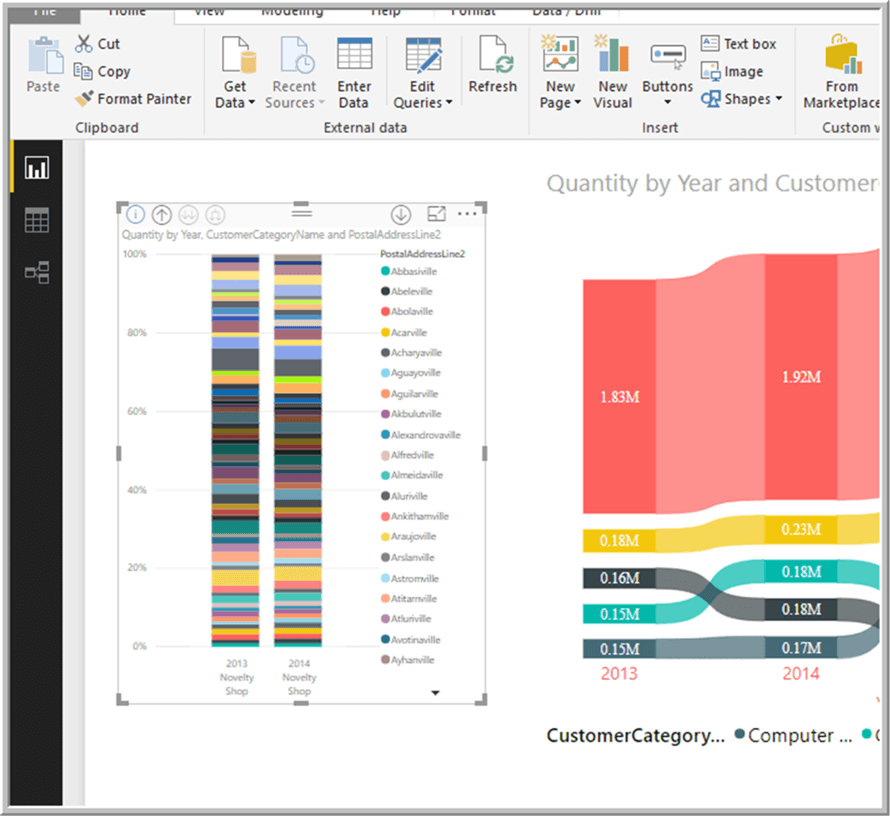Click the Enter Data table icon
Screen dimensions: 890x816
coord(355,53)
